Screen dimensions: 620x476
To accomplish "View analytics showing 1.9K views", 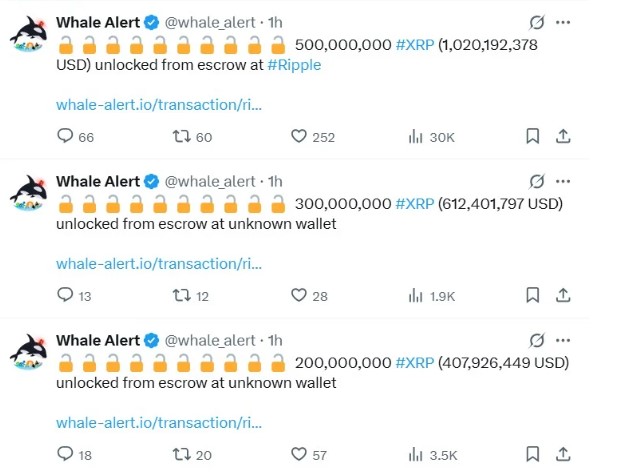I will coord(432,296).
